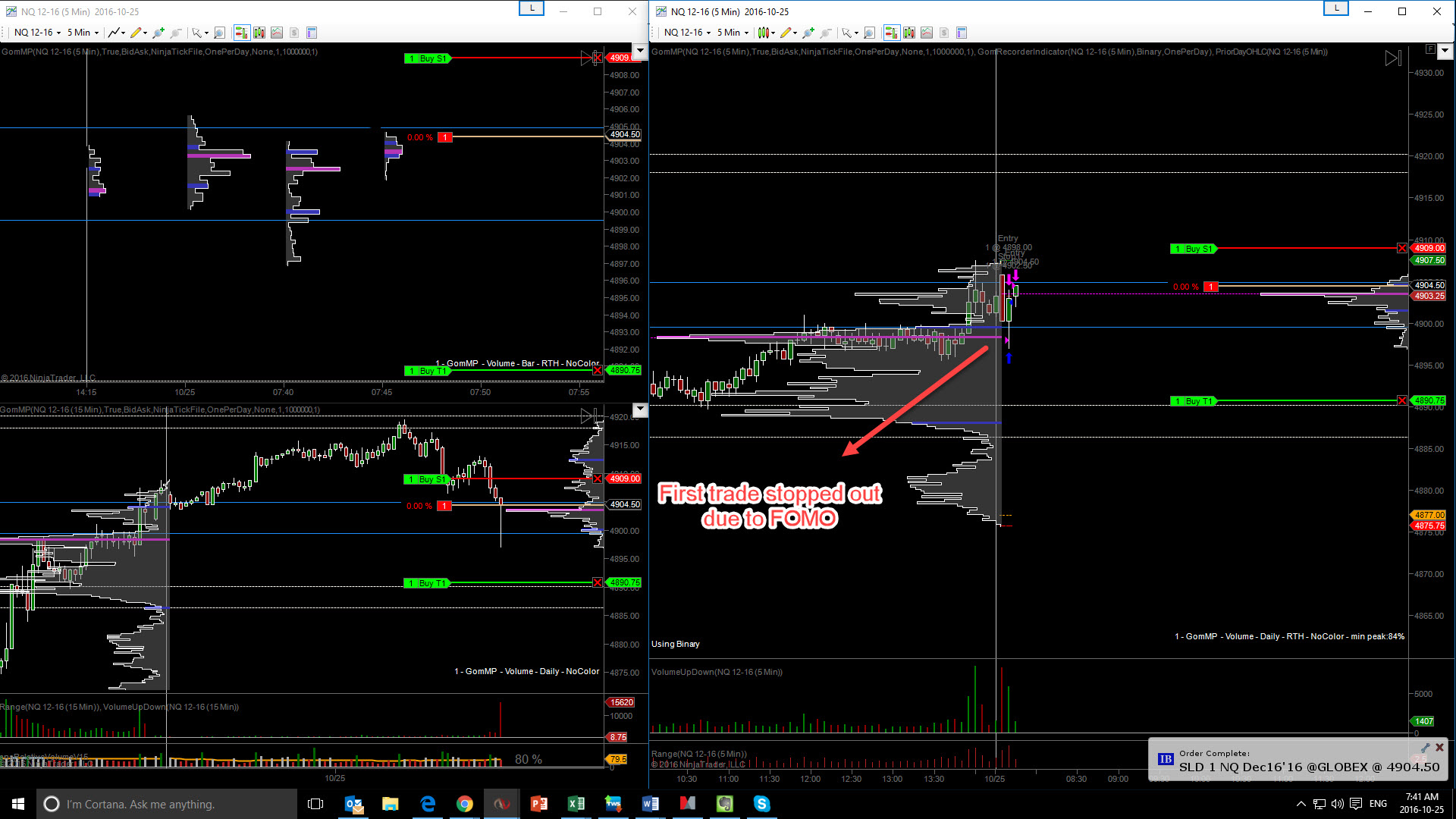
Task: Select Buy T1 order label in 15 Min chart
Action: pyautogui.click(x=428, y=583)
